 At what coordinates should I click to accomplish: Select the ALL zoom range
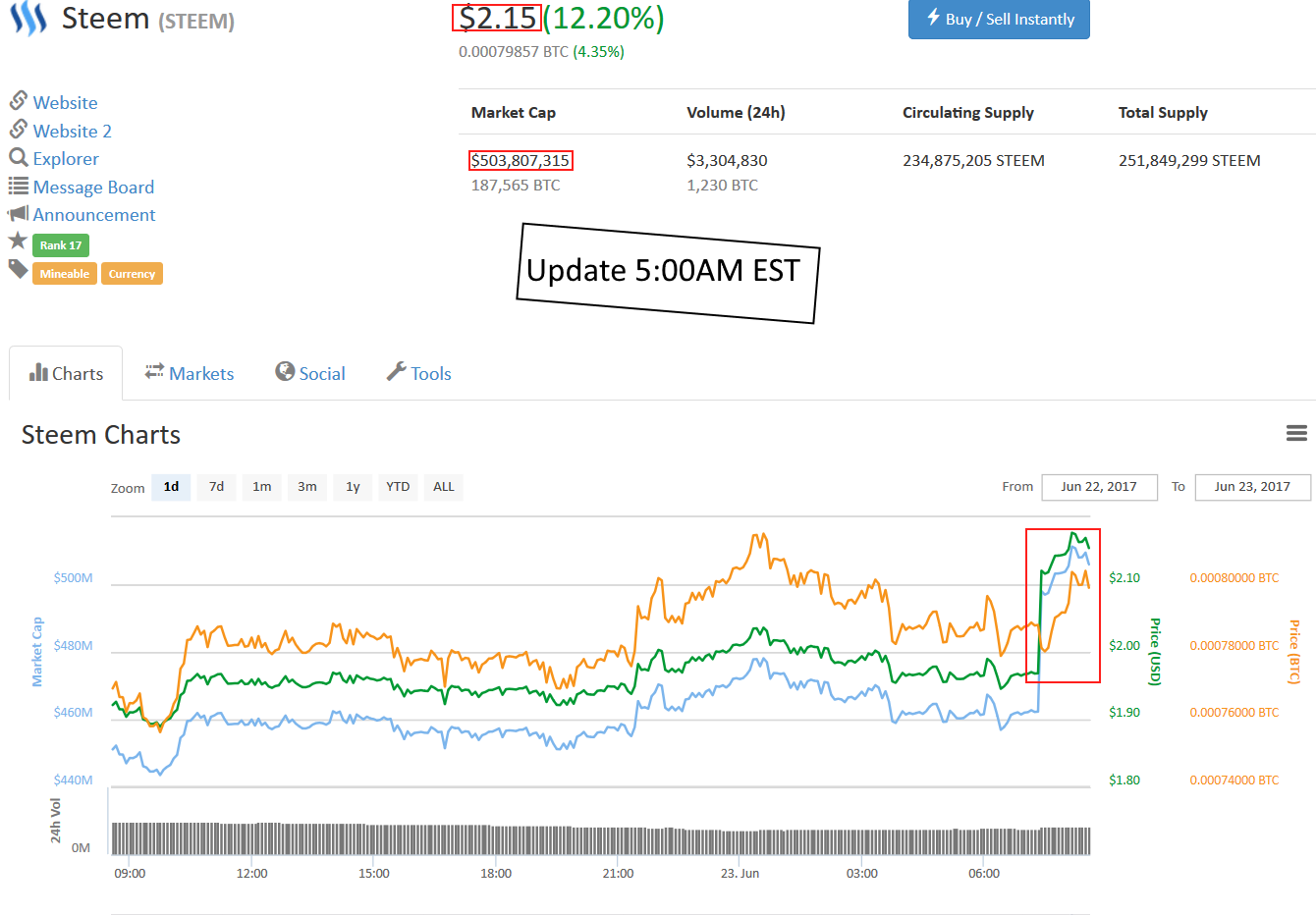tap(444, 487)
